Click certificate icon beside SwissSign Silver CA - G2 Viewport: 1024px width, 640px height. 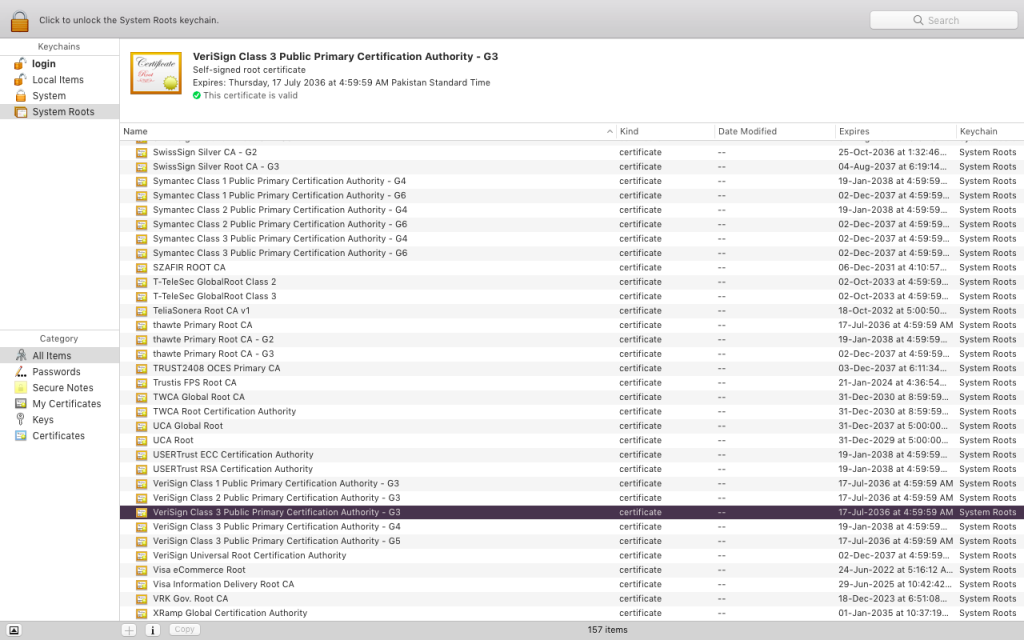tap(141, 152)
